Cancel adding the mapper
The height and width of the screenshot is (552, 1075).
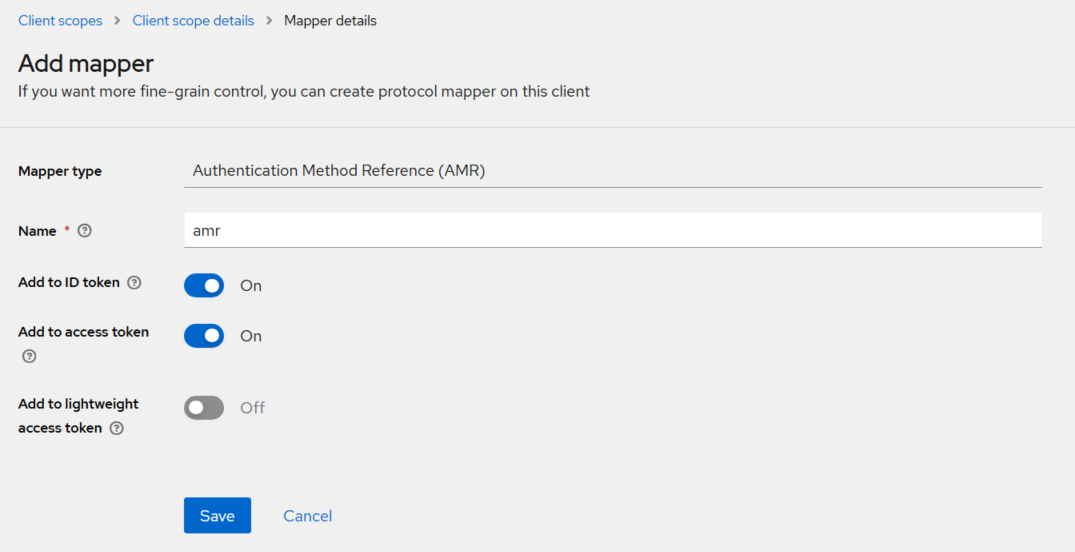307,516
